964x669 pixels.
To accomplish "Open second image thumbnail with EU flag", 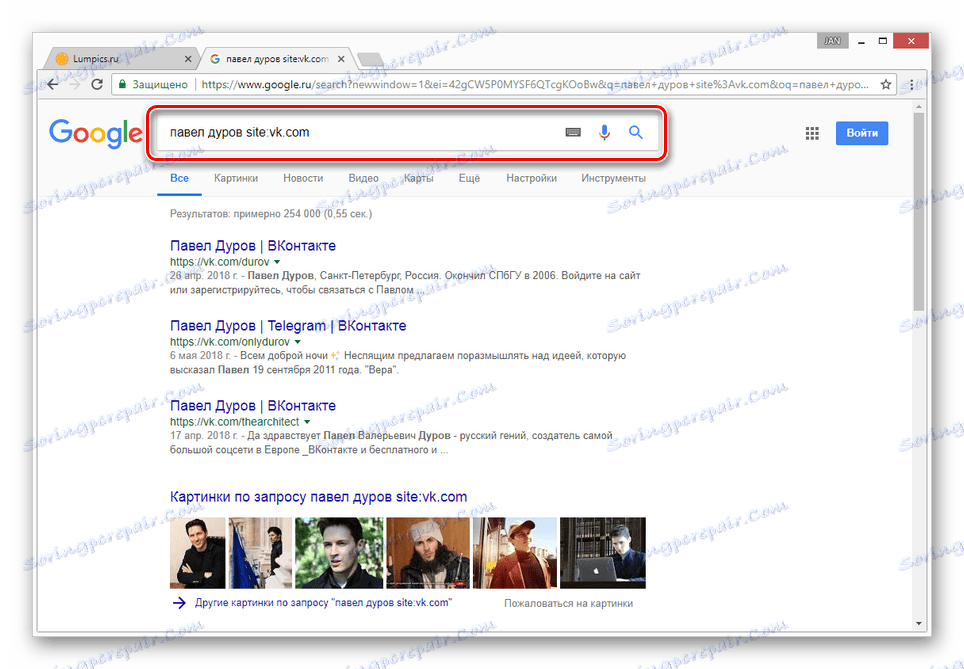I will (x=260, y=553).
